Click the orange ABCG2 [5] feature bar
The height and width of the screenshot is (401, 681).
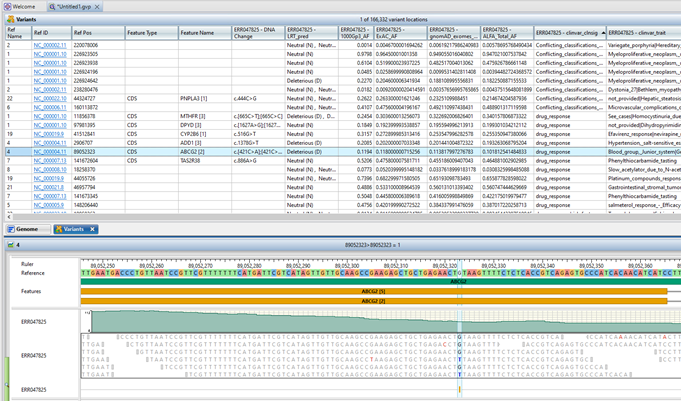coord(375,290)
